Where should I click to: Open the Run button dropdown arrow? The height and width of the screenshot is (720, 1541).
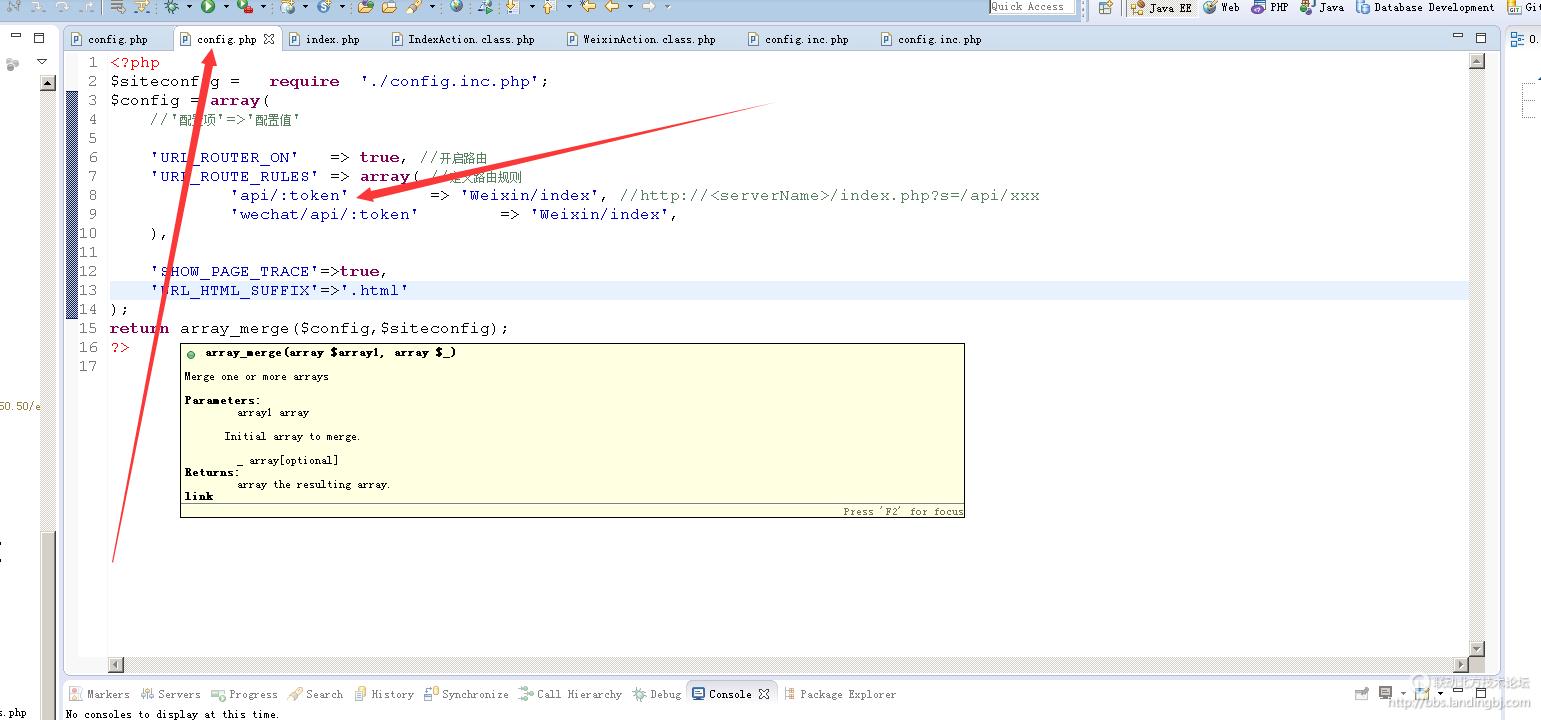(225, 7)
